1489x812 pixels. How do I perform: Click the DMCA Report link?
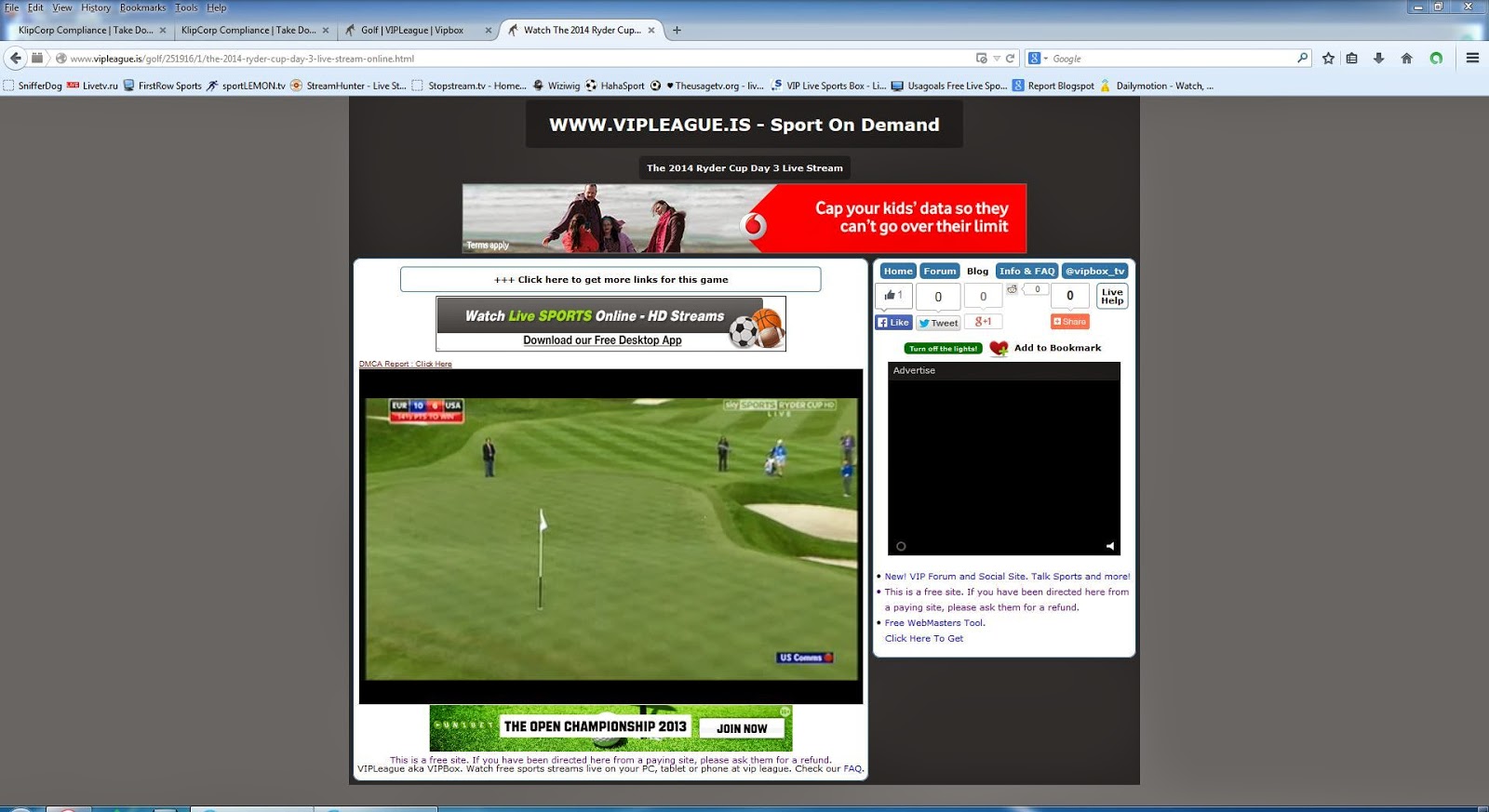[406, 364]
